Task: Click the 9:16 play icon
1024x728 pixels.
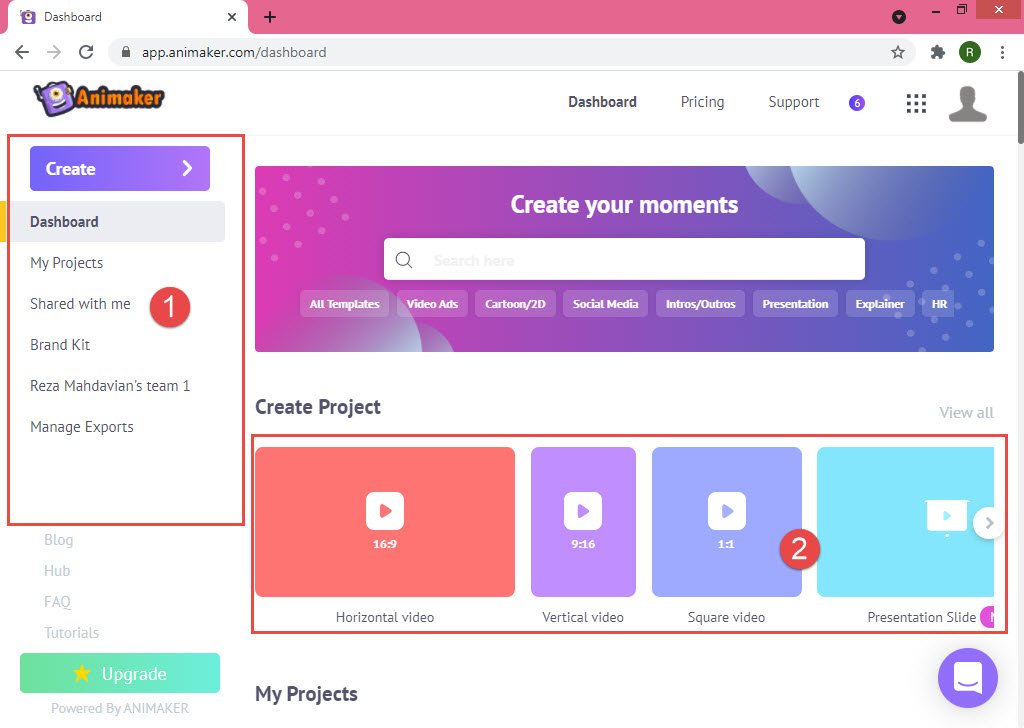Action: click(x=583, y=511)
